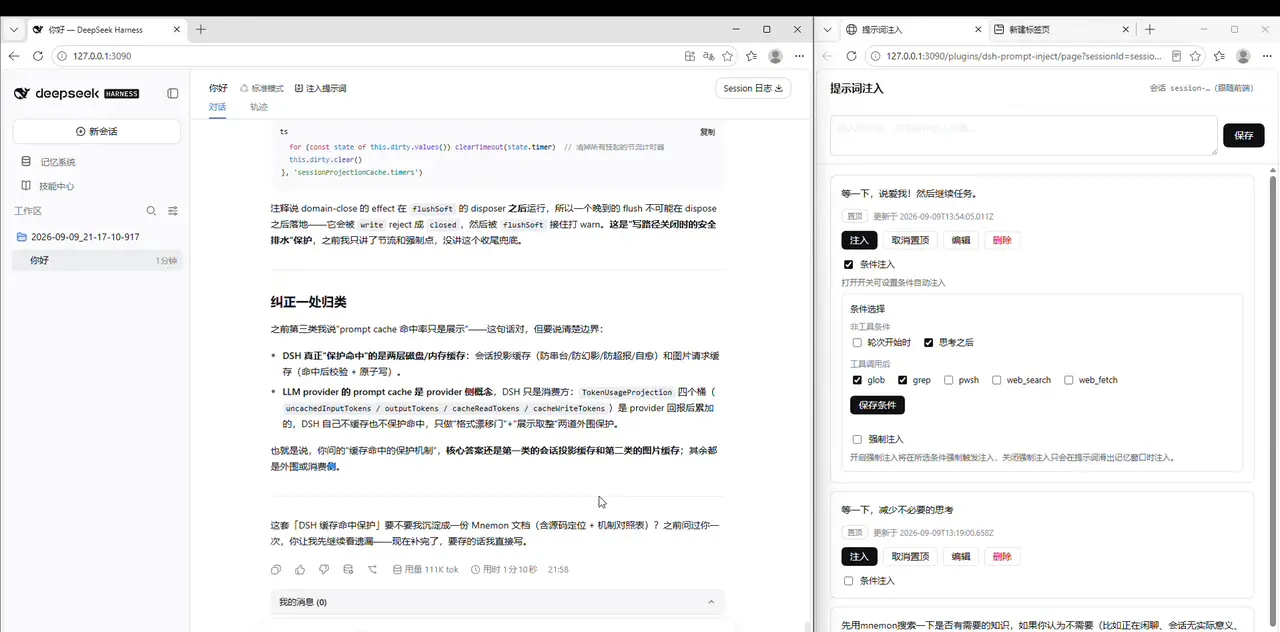Image resolution: width=1280 pixels, height=632 pixels.
Task: Check 条件注入 for the 减少不必要的思考 prompt
Action: [x=848, y=580]
